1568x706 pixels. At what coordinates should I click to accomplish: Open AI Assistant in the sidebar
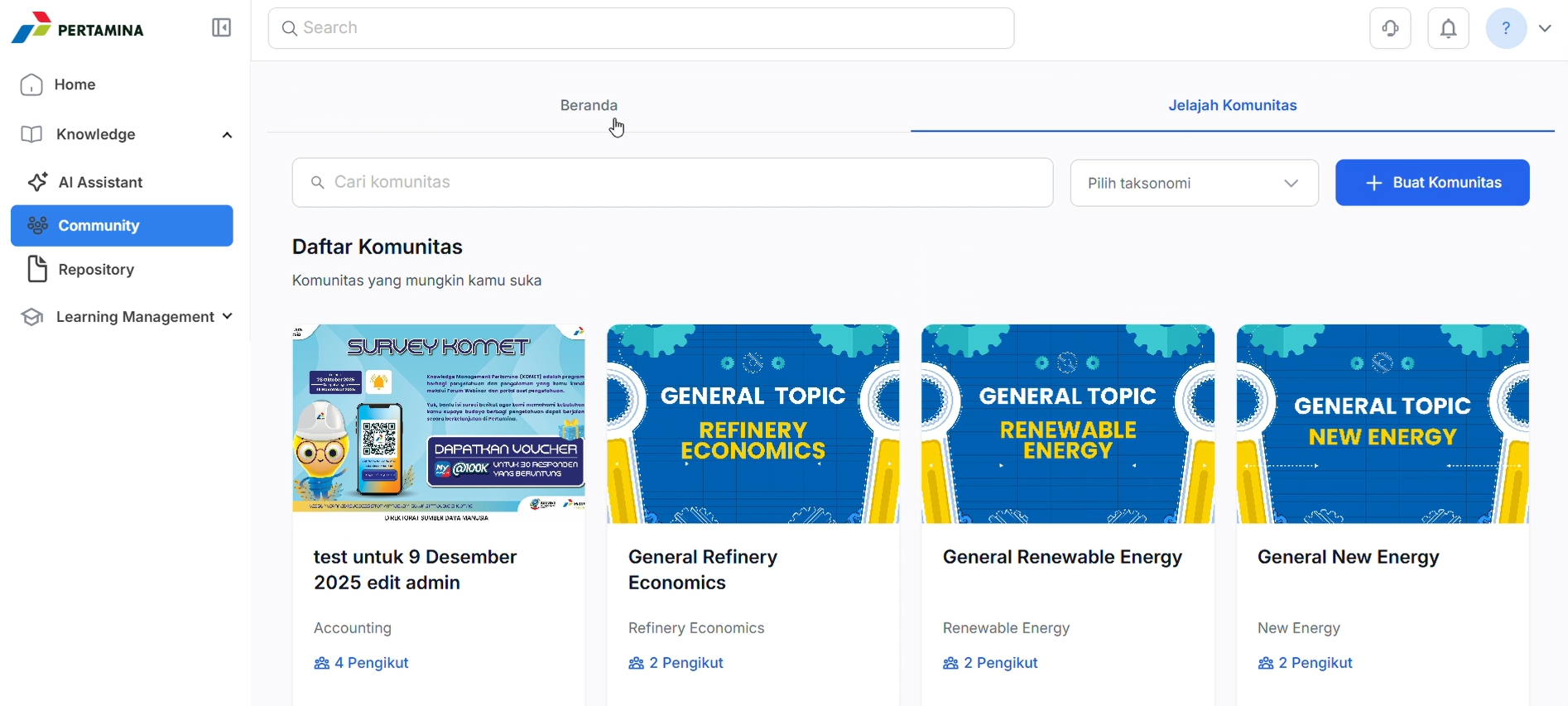pyautogui.click(x=100, y=183)
